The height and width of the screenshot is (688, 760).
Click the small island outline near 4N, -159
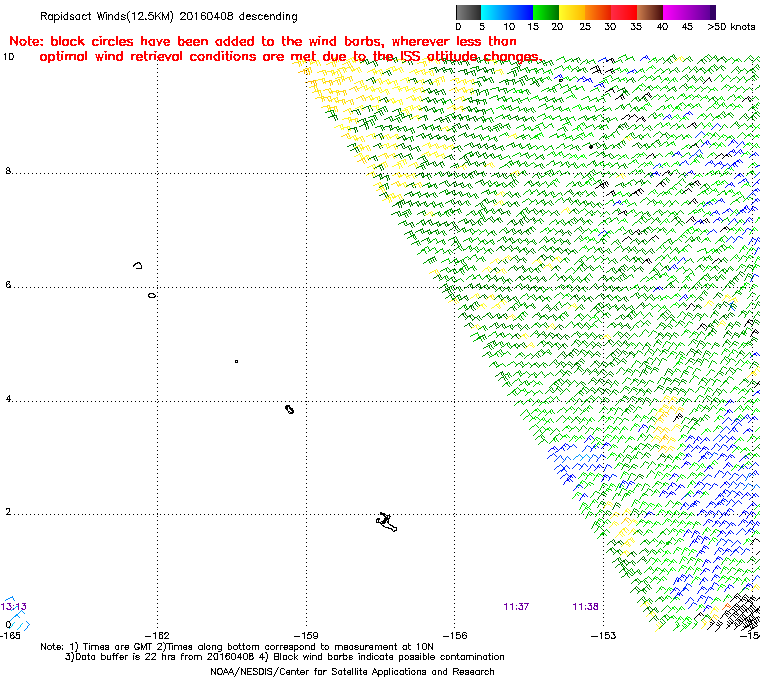(289, 410)
